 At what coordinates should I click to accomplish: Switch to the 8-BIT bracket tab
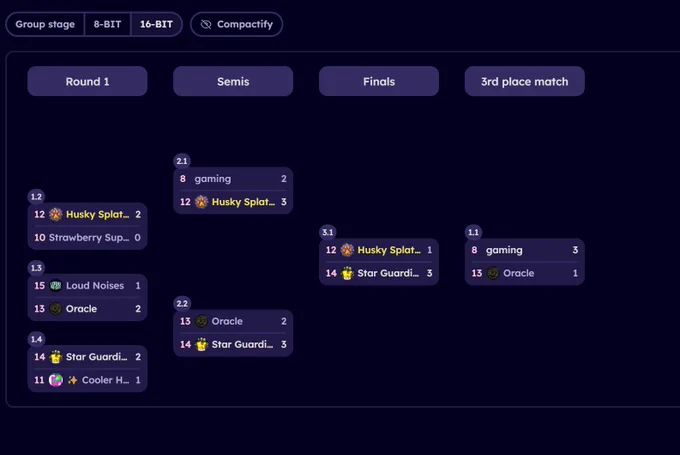[107, 24]
